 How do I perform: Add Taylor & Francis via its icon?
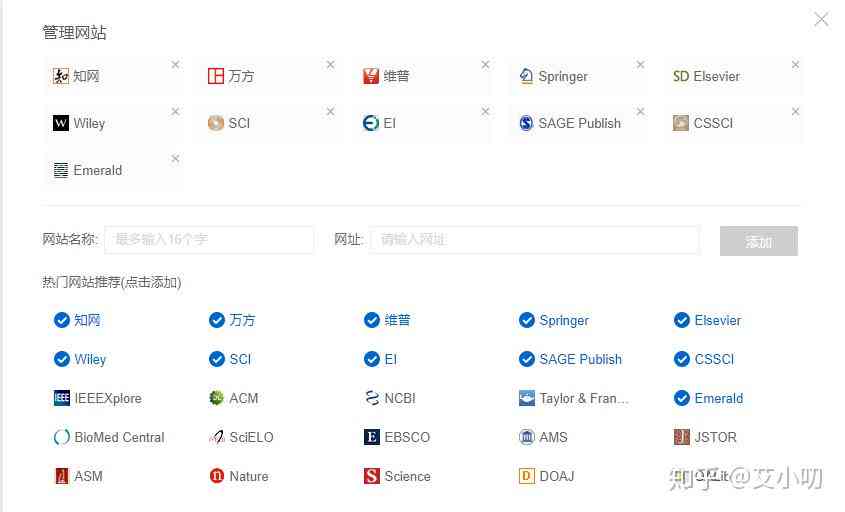[x=527, y=398]
